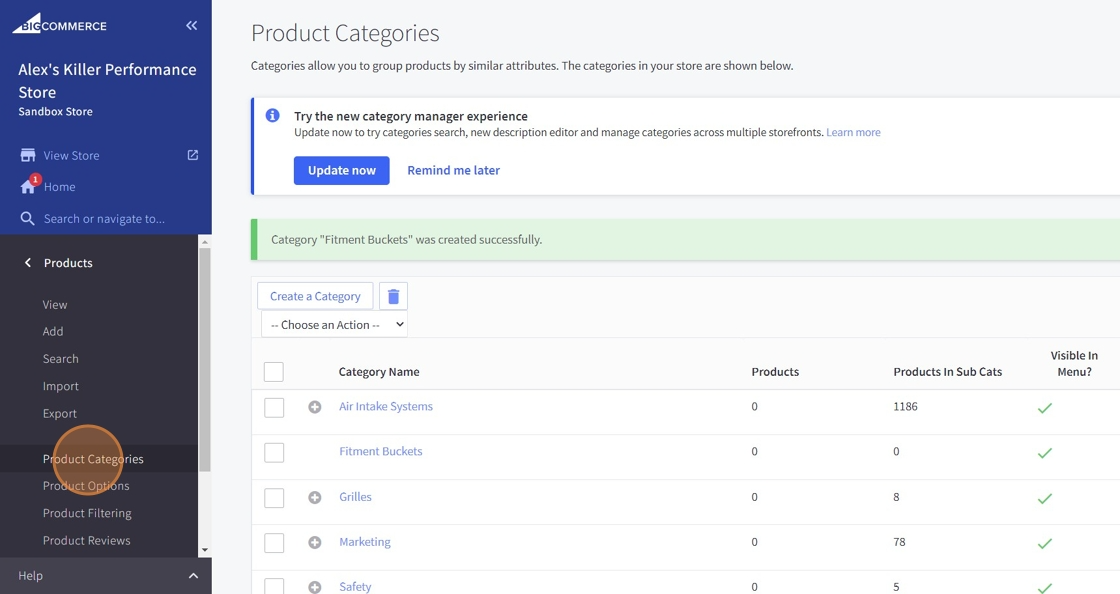
Task: Click Marketing row plus icon
Action: coord(315,542)
